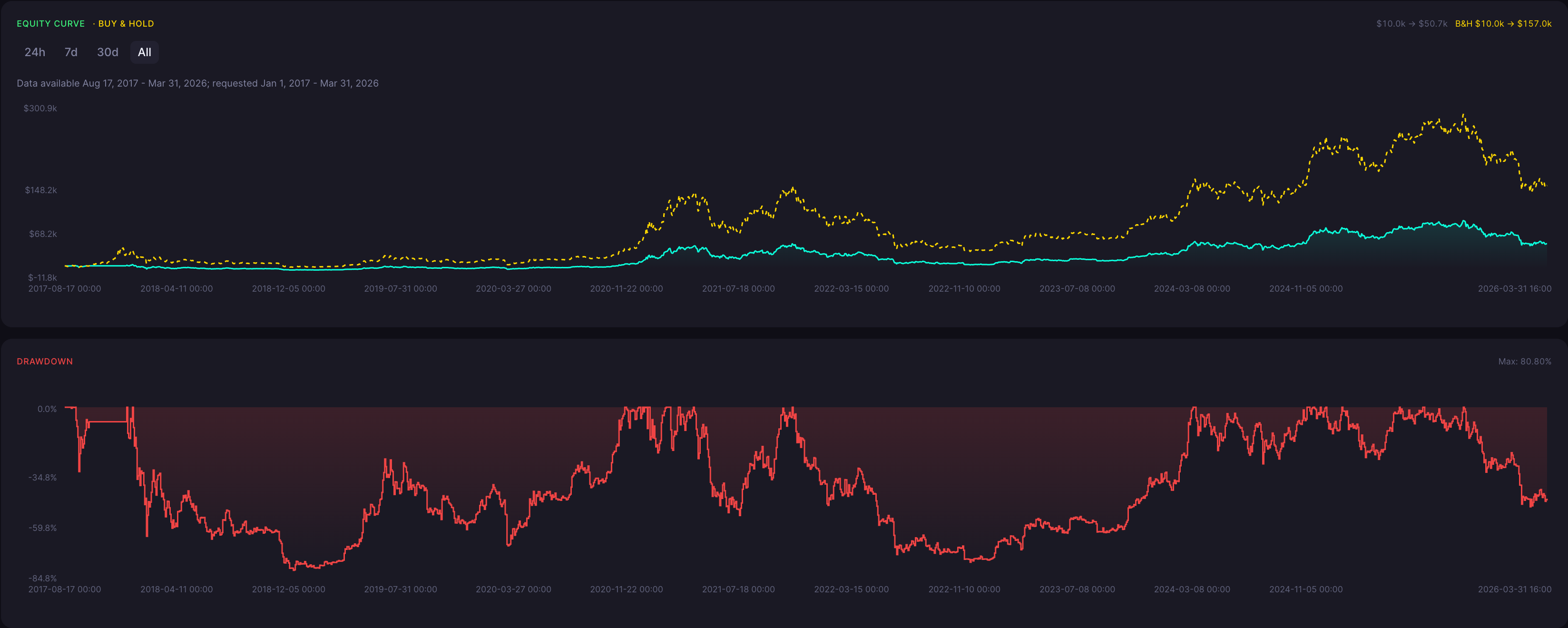Click drawdown chart start date 2017-08-17 00:00
This screenshot has height=628, width=1568.
(65, 589)
